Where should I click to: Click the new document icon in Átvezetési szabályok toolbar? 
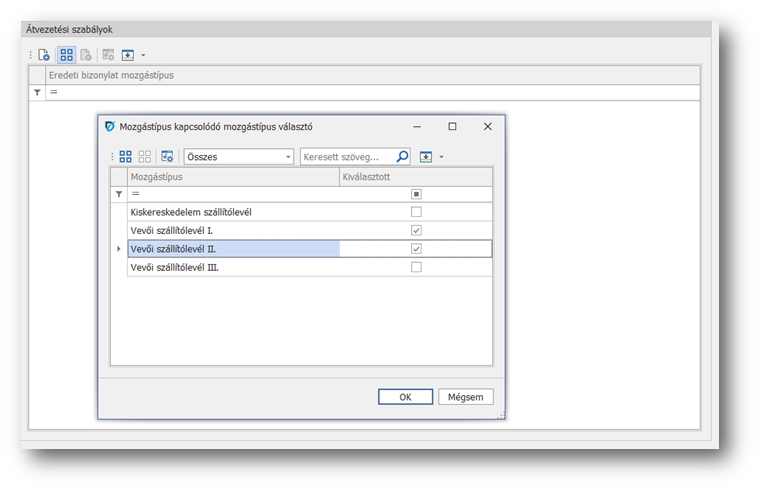pos(44,55)
